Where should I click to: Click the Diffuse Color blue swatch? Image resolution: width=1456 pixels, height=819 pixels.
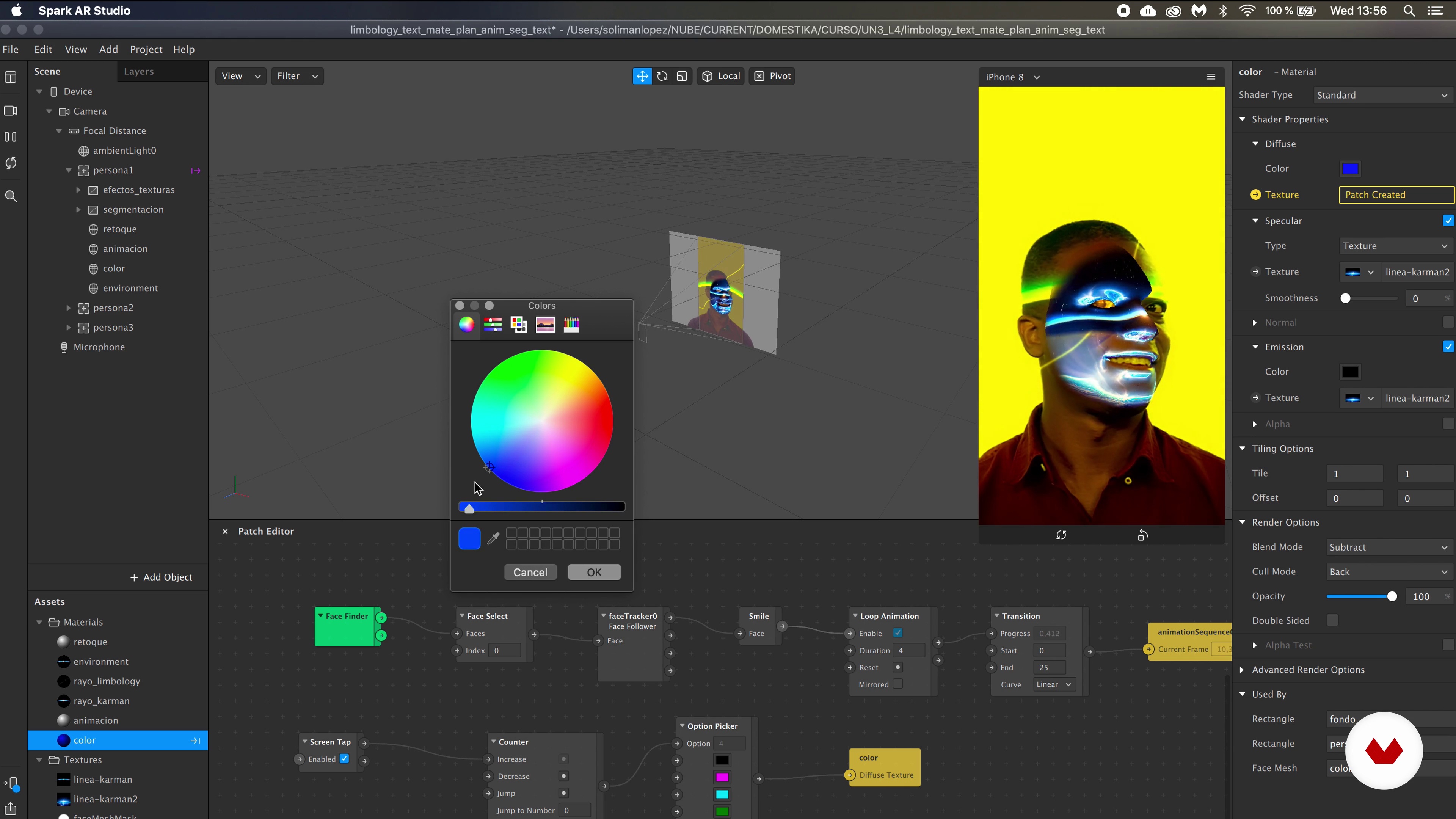click(x=1350, y=168)
